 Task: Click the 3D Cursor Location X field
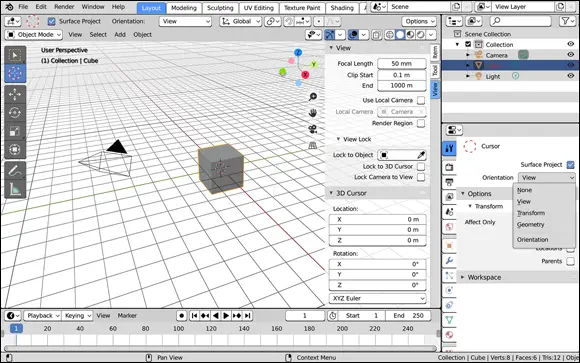coord(378,219)
